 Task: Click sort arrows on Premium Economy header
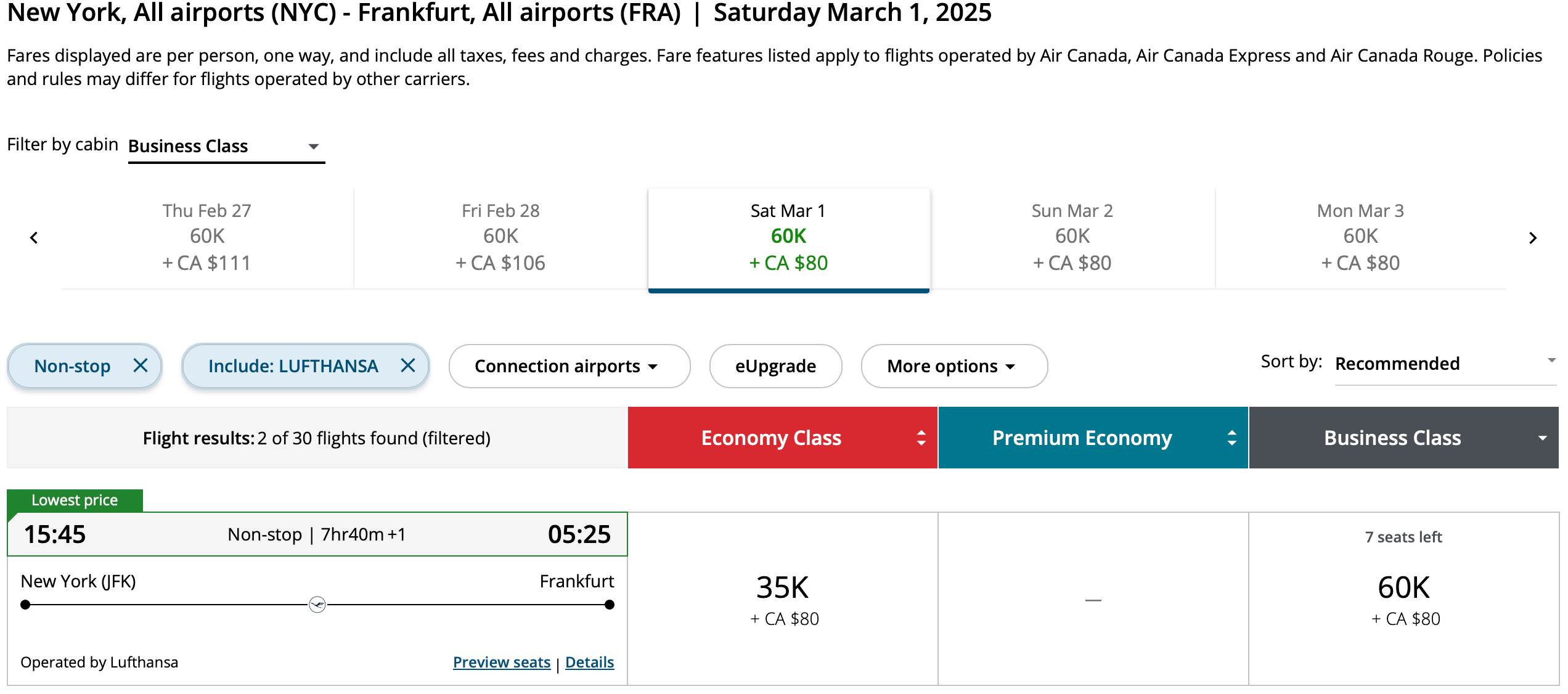[1231, 438]
